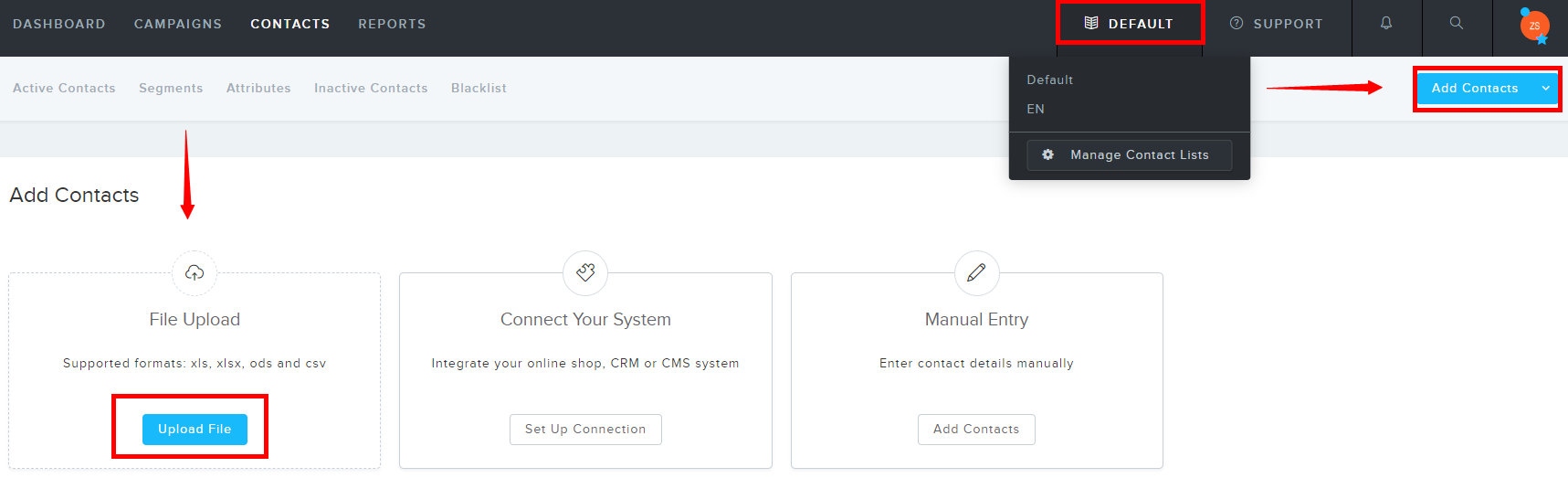This screenshot has width=1568, height=478.
Task: Click the puzzle icon above Connect Your System
Action: pos(585,272)
